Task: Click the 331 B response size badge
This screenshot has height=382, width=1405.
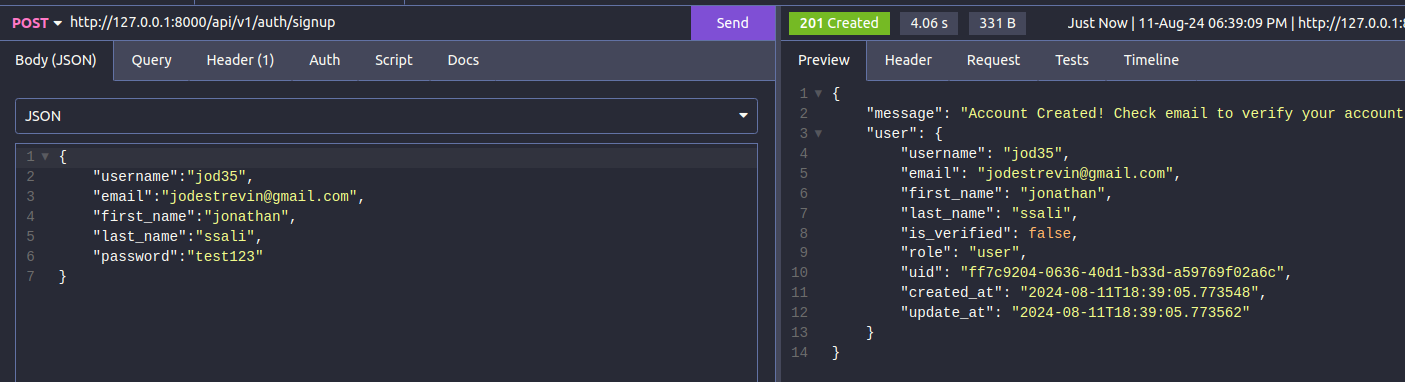Action: coord(997,23)
